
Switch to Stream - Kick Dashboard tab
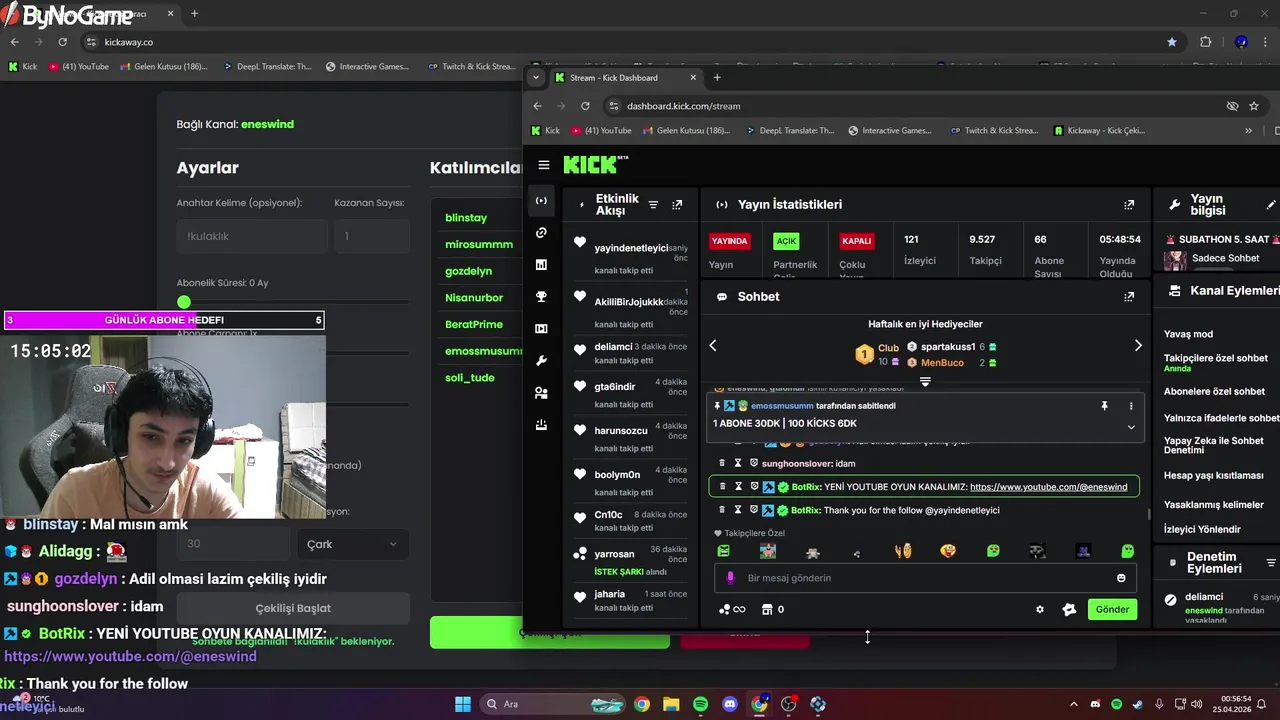(x=625, y=77)
